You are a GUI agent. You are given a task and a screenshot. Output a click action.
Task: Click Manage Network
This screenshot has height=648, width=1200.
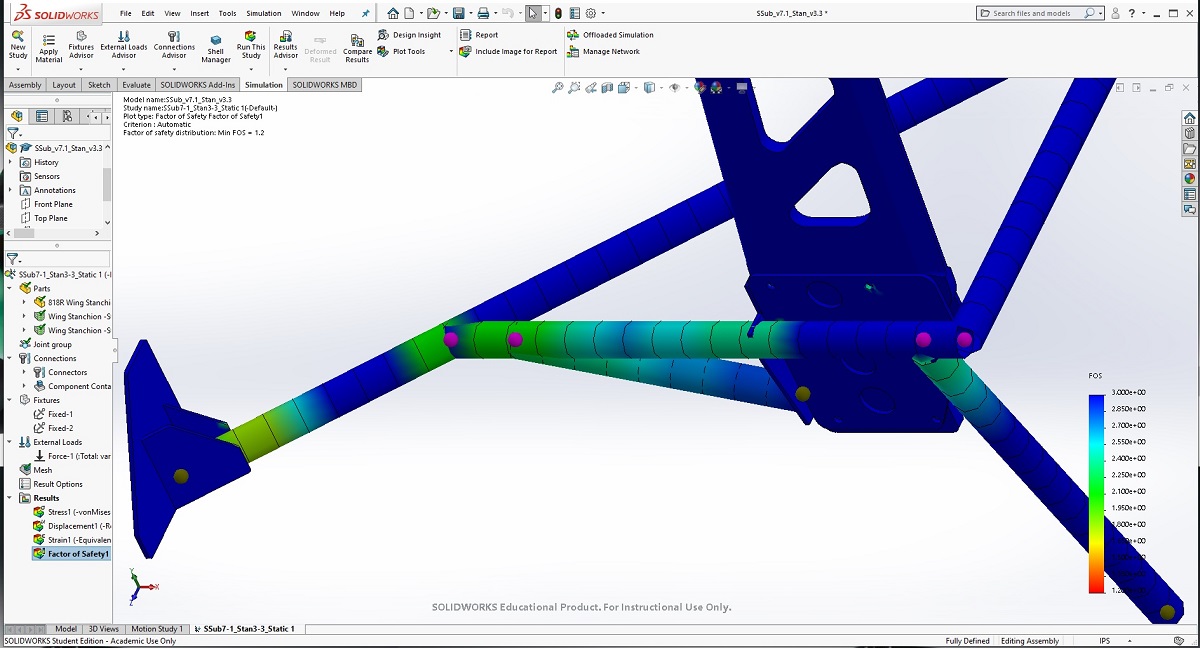pos(603,51)
